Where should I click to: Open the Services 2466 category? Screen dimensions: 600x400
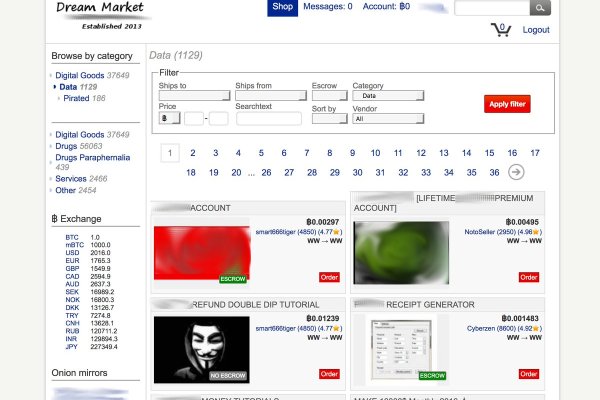81,179
